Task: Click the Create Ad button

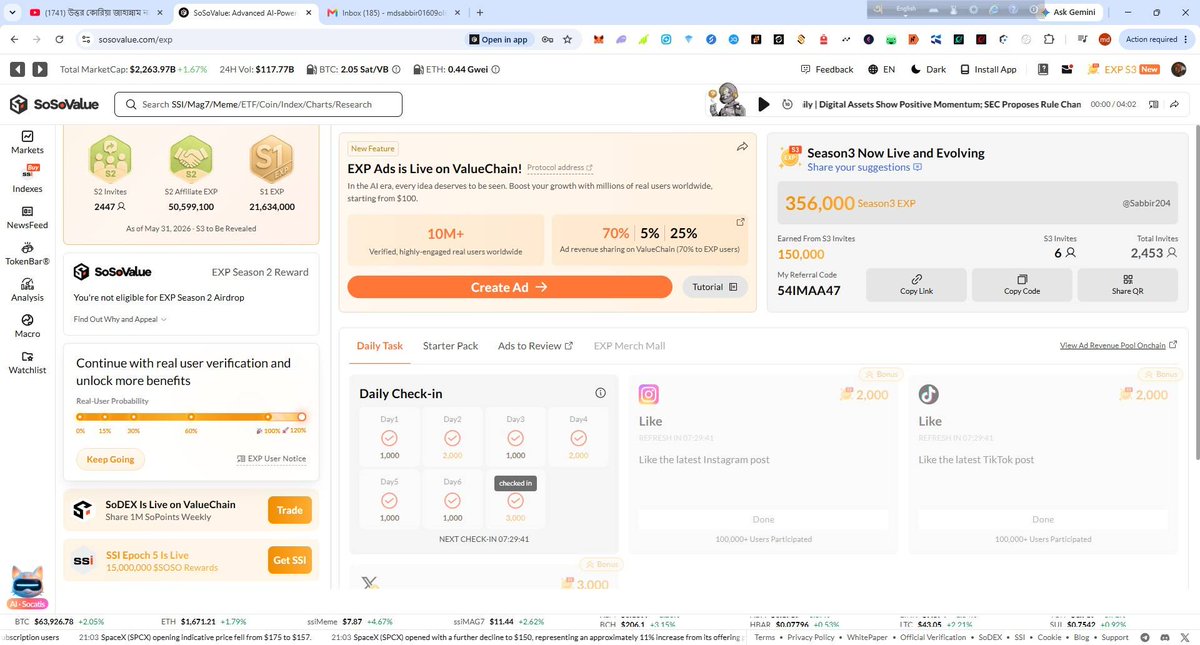Action: 509,287
